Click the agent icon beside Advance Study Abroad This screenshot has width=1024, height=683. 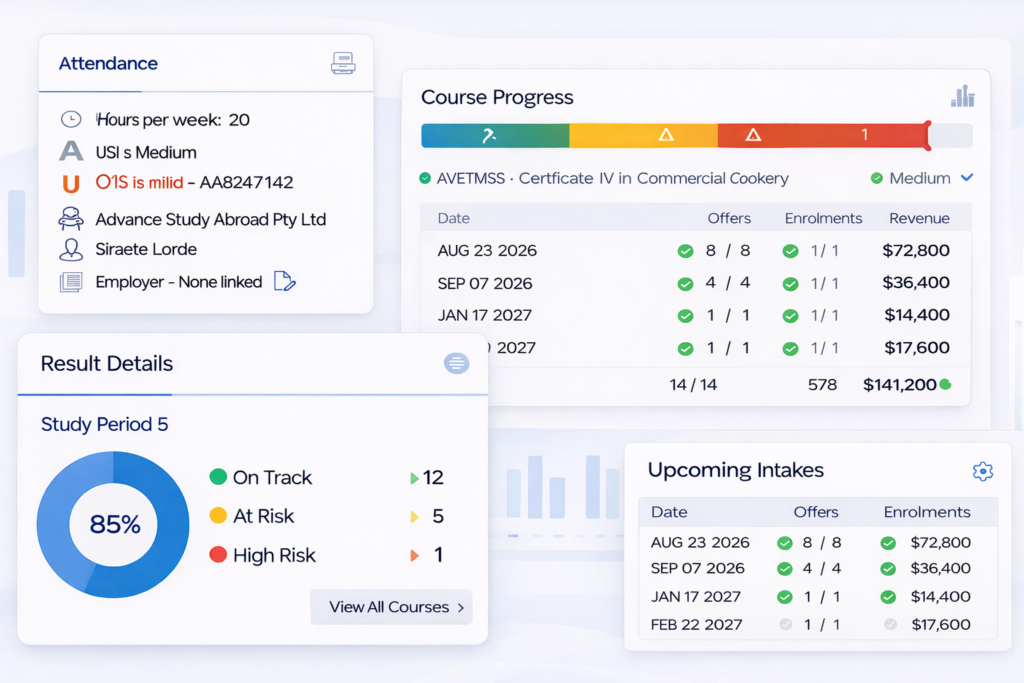pyautogui.click(x=71, y=219)
